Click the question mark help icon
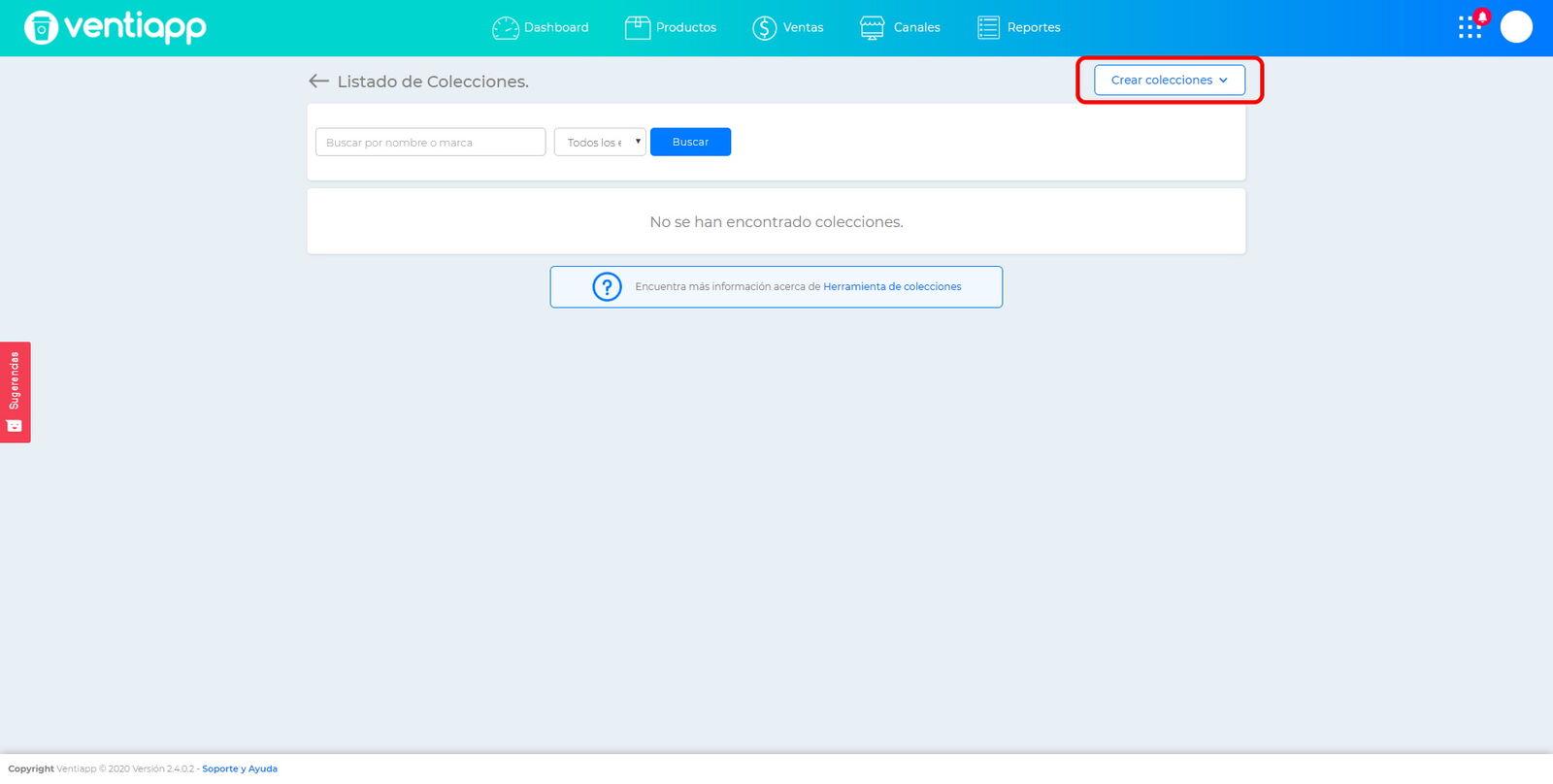This screenshot has height=784, width=1553. point(607,287)
